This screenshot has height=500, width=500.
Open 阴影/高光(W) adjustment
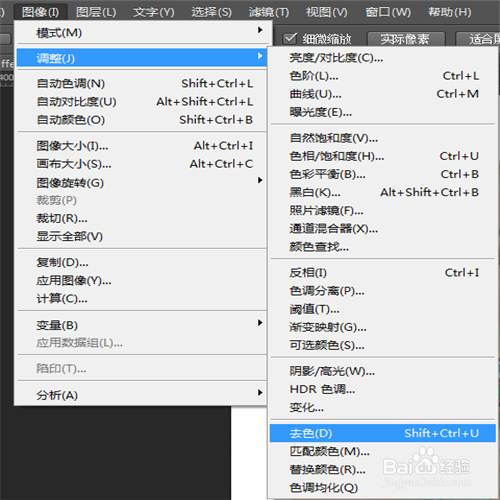[383, 371]
